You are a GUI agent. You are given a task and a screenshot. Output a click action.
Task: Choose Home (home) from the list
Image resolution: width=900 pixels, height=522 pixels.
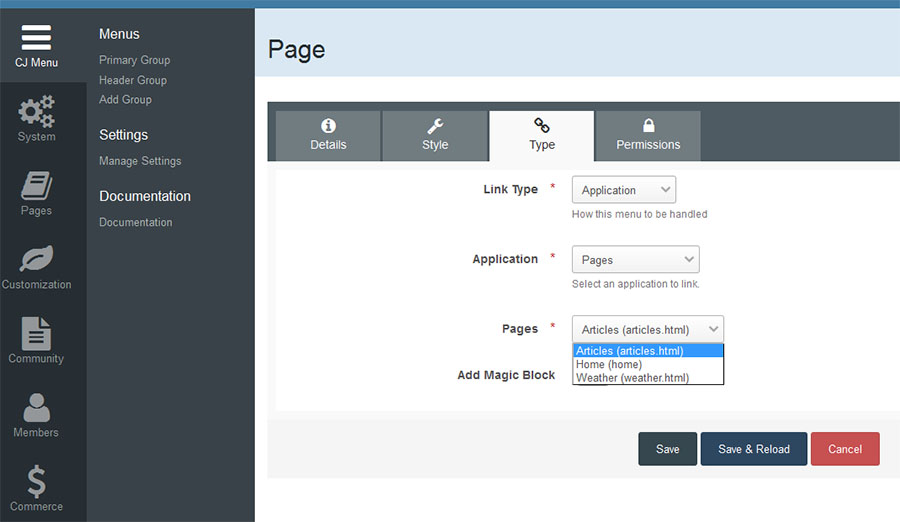(x=609, y=365)
